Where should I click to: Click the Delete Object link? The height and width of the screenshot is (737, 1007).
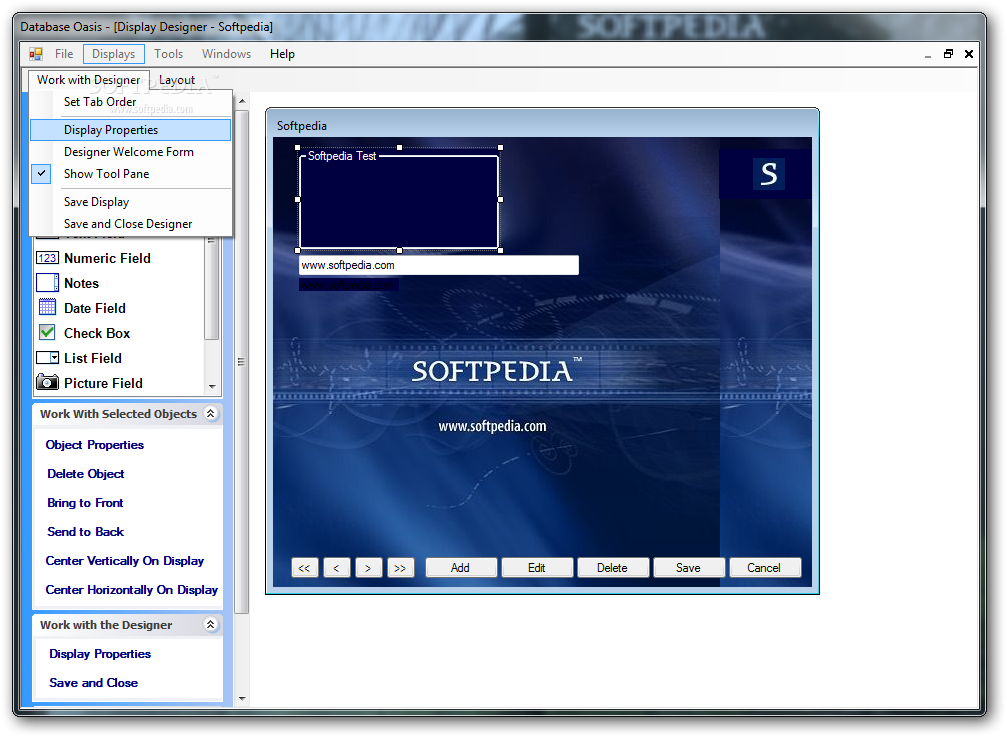(x=85, y=474)
